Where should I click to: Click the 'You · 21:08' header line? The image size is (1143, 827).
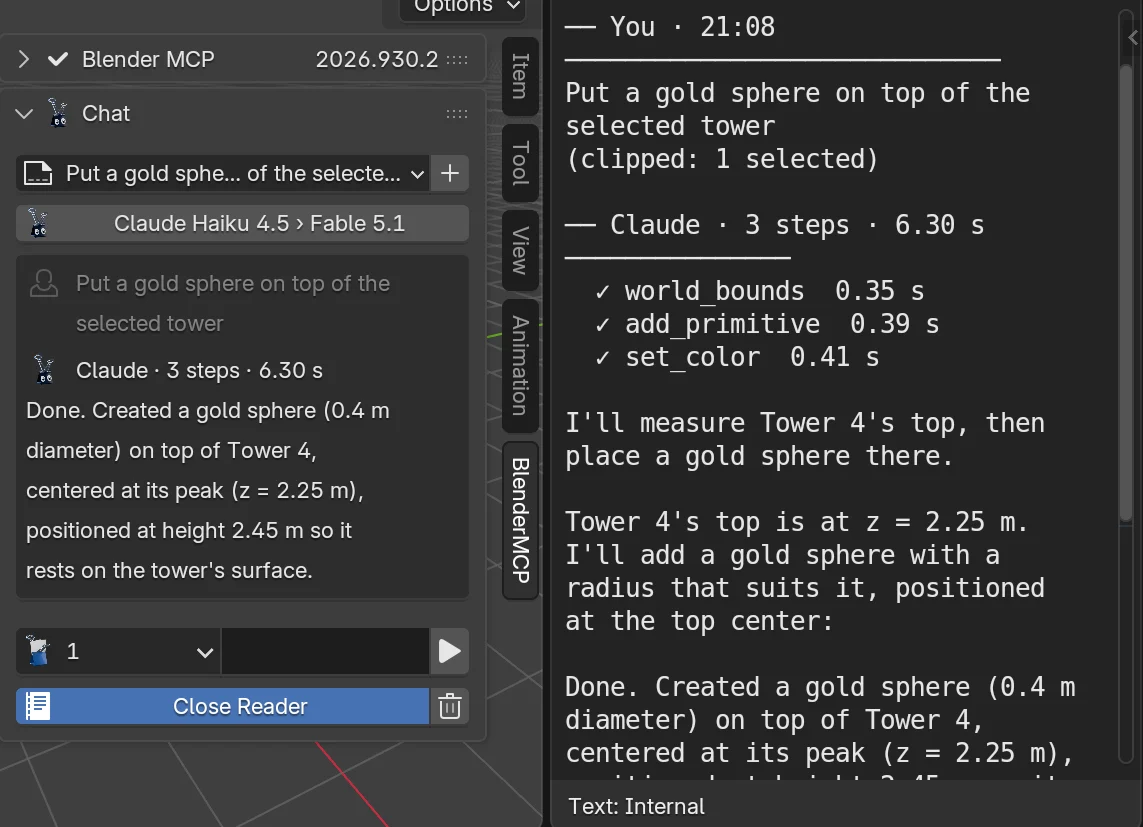(670, 27)
